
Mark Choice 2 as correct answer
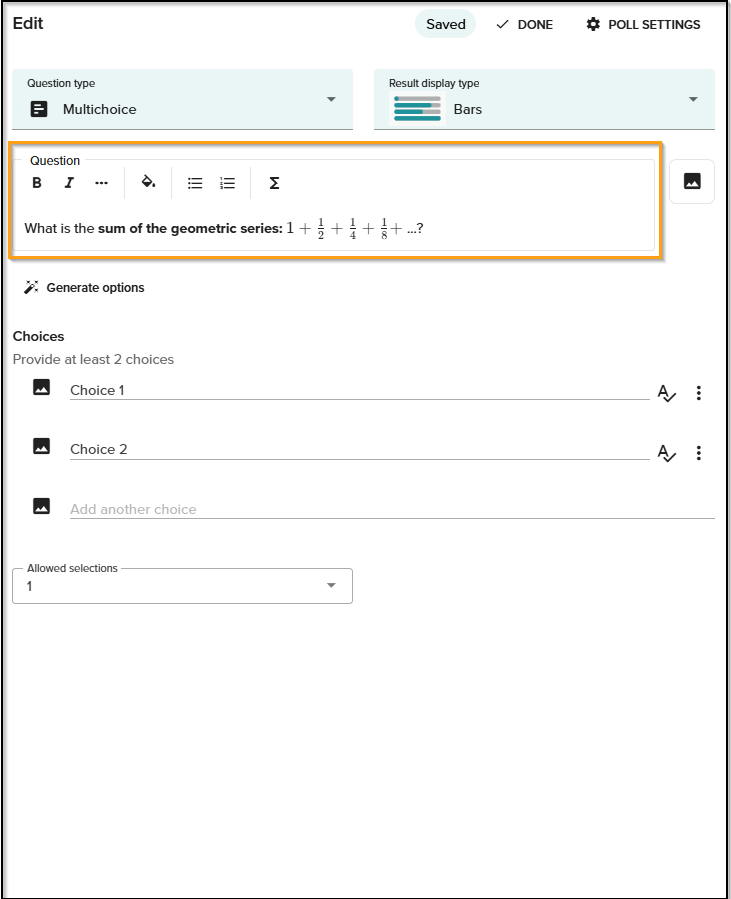[667, 453]
